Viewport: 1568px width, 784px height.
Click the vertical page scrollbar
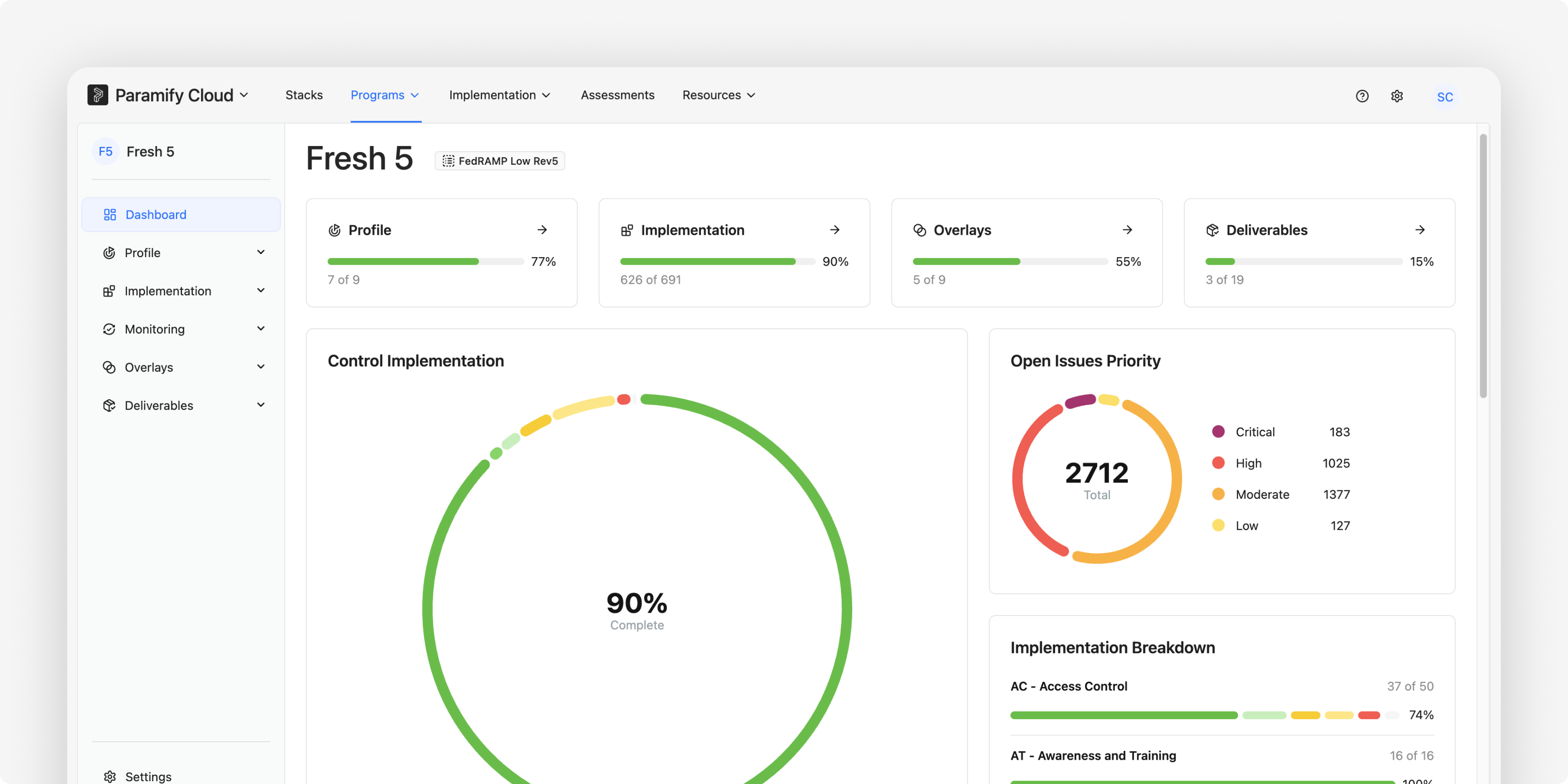[1483, 266]
